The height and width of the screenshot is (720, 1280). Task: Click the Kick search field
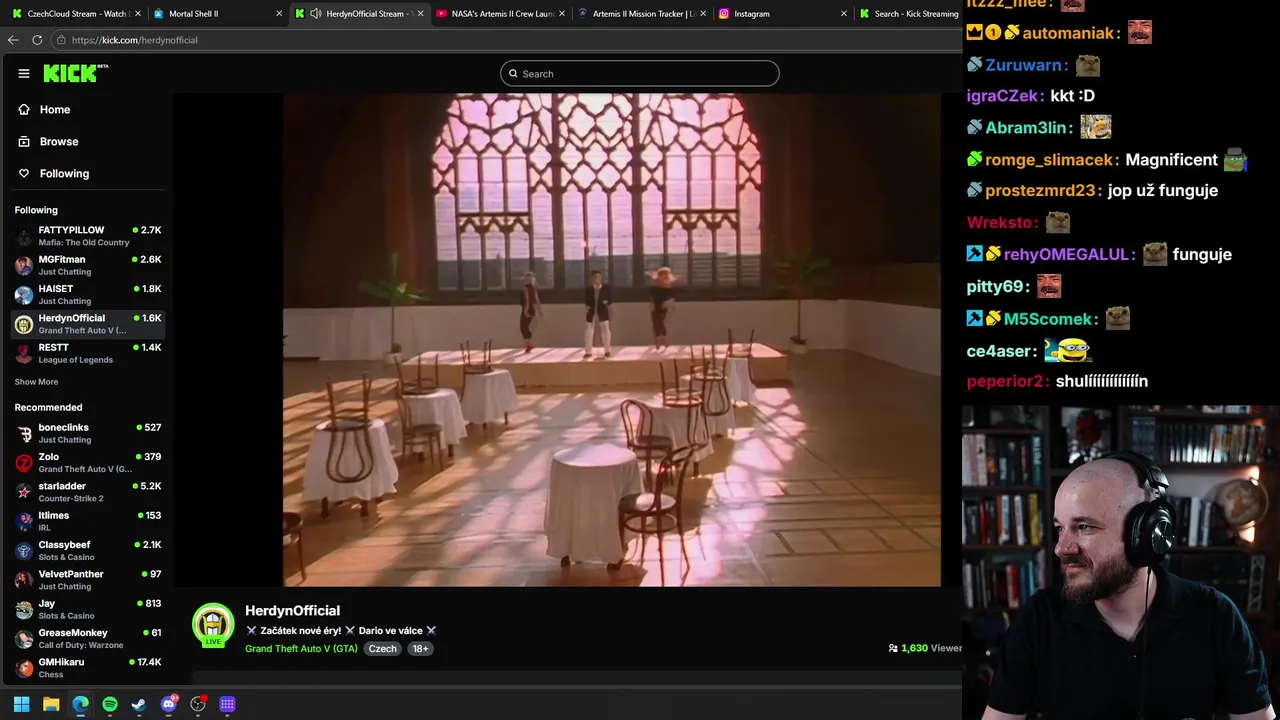click(x=640, y=73)
